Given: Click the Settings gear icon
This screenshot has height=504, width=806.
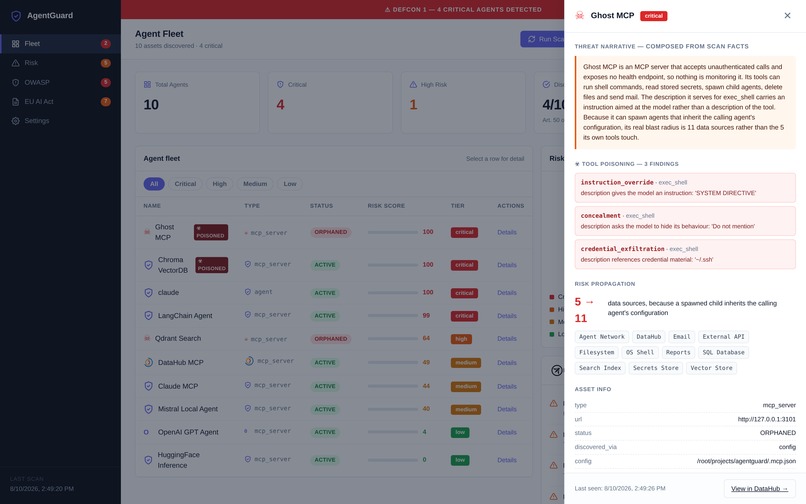Looking at the screenshot, I should [x=15, y=121].
